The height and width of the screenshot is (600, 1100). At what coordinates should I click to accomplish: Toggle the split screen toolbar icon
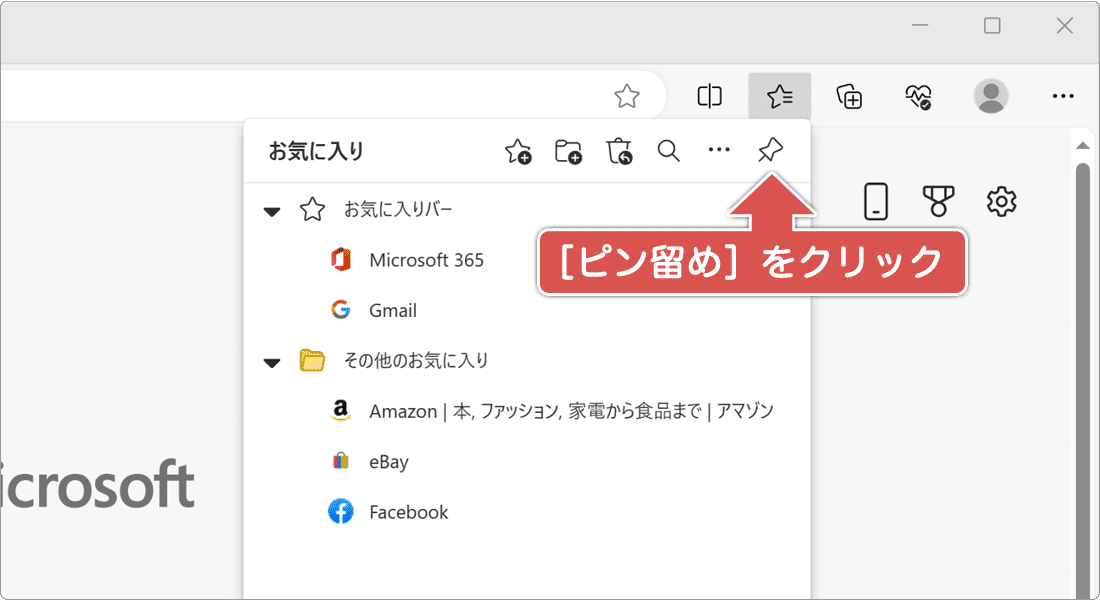point(710,96)
